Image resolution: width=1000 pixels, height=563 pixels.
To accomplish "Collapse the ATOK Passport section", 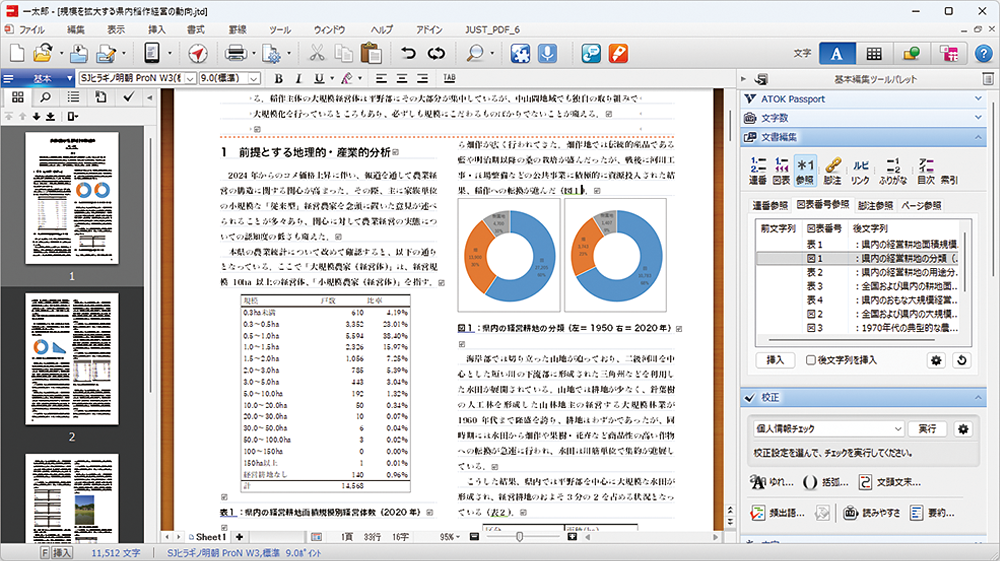I will 981,99.
